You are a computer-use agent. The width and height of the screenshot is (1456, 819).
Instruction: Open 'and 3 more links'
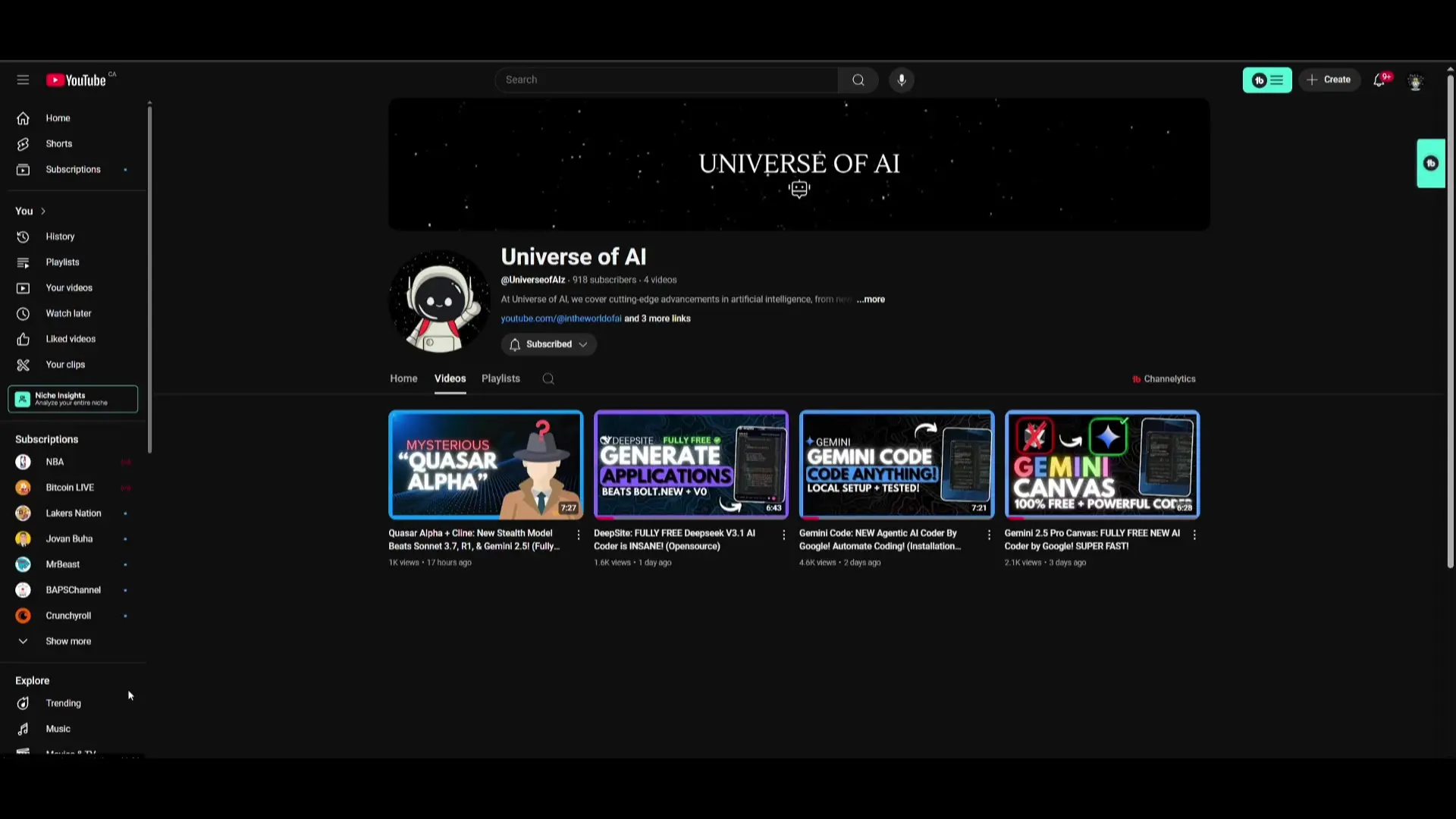click(x=657, y=318)
